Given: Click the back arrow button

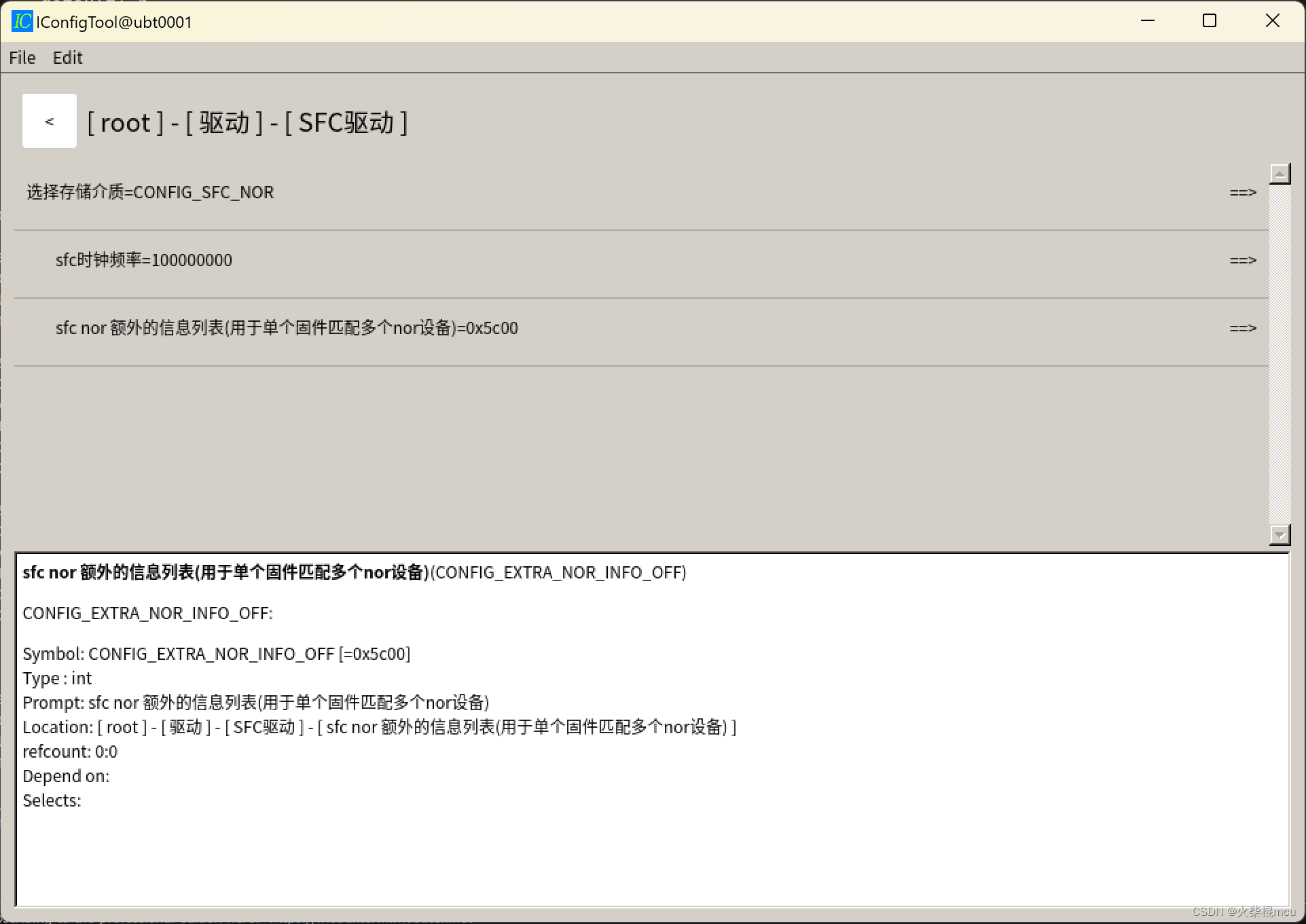Looking at the screenshot, I should [x=49, y=122].
